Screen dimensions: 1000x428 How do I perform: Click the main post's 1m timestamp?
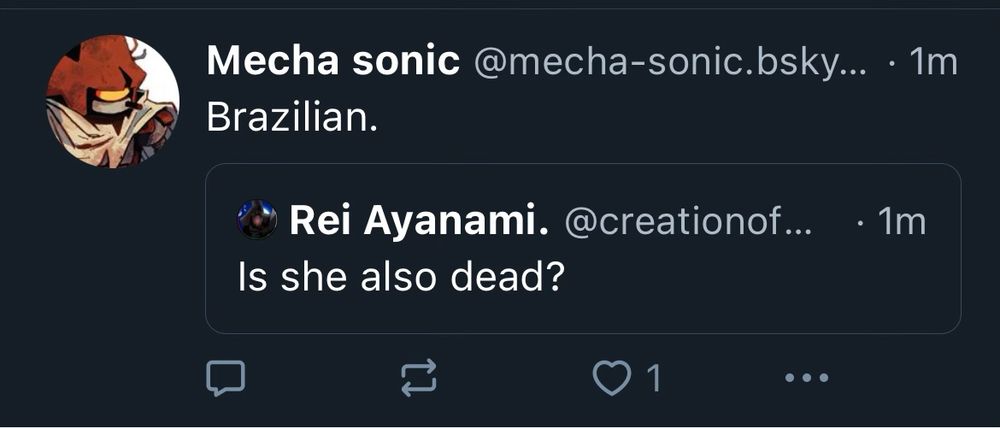pyautogui.click(x=933, y=63)
